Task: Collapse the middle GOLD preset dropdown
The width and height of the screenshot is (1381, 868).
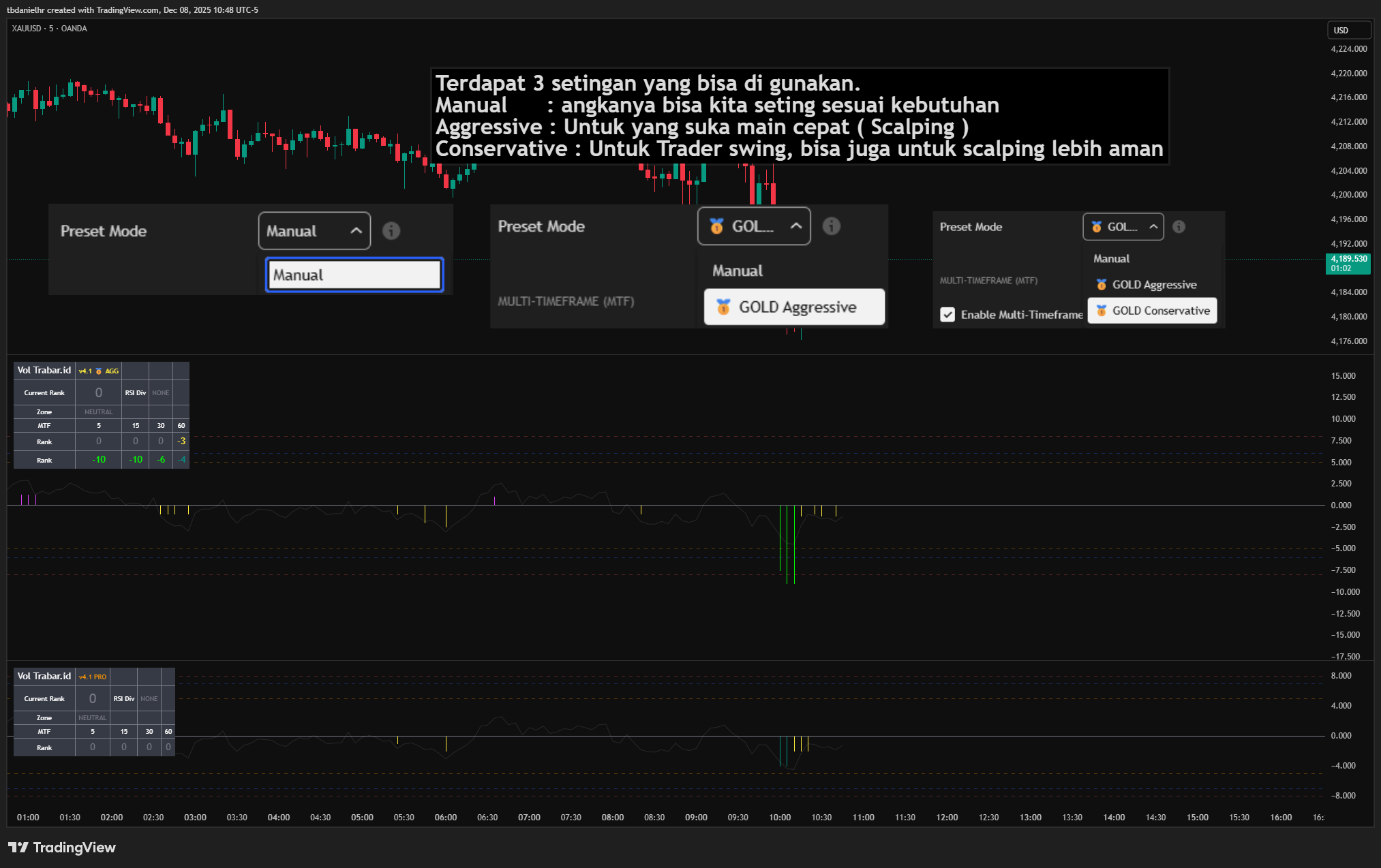Action: coord(796,226)
